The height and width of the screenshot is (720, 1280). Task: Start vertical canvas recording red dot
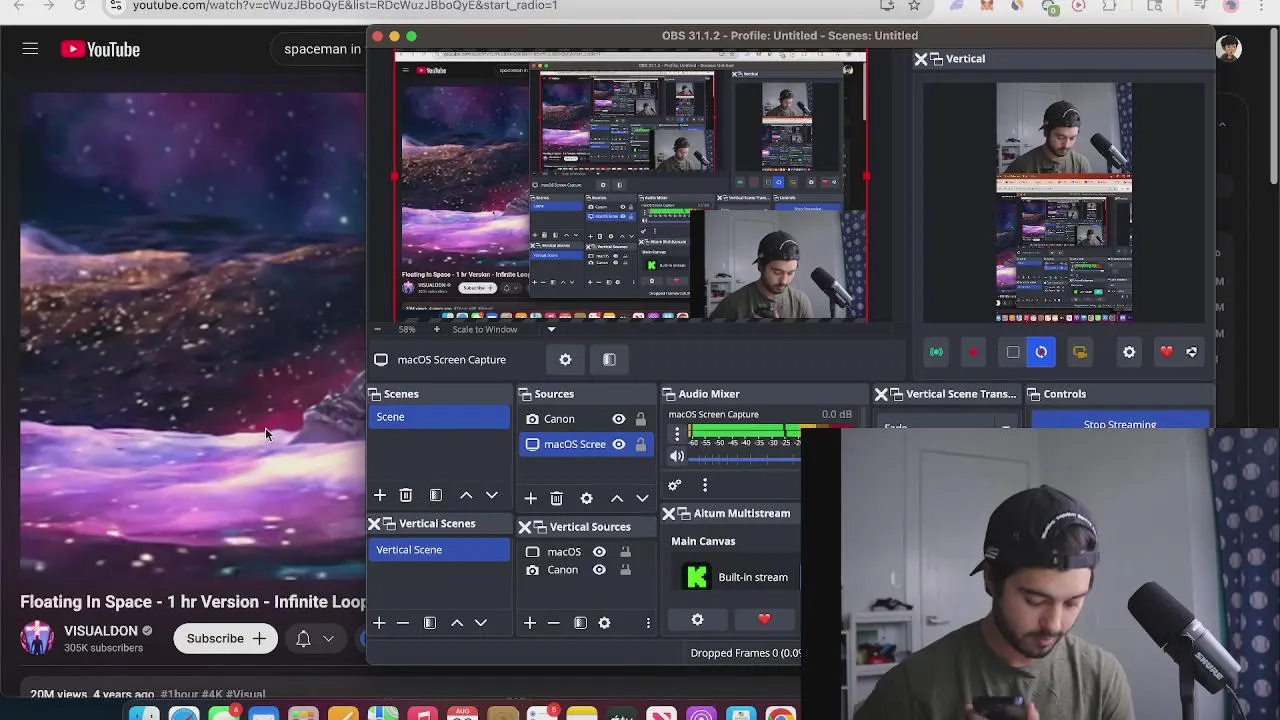[x=973, y=352]
